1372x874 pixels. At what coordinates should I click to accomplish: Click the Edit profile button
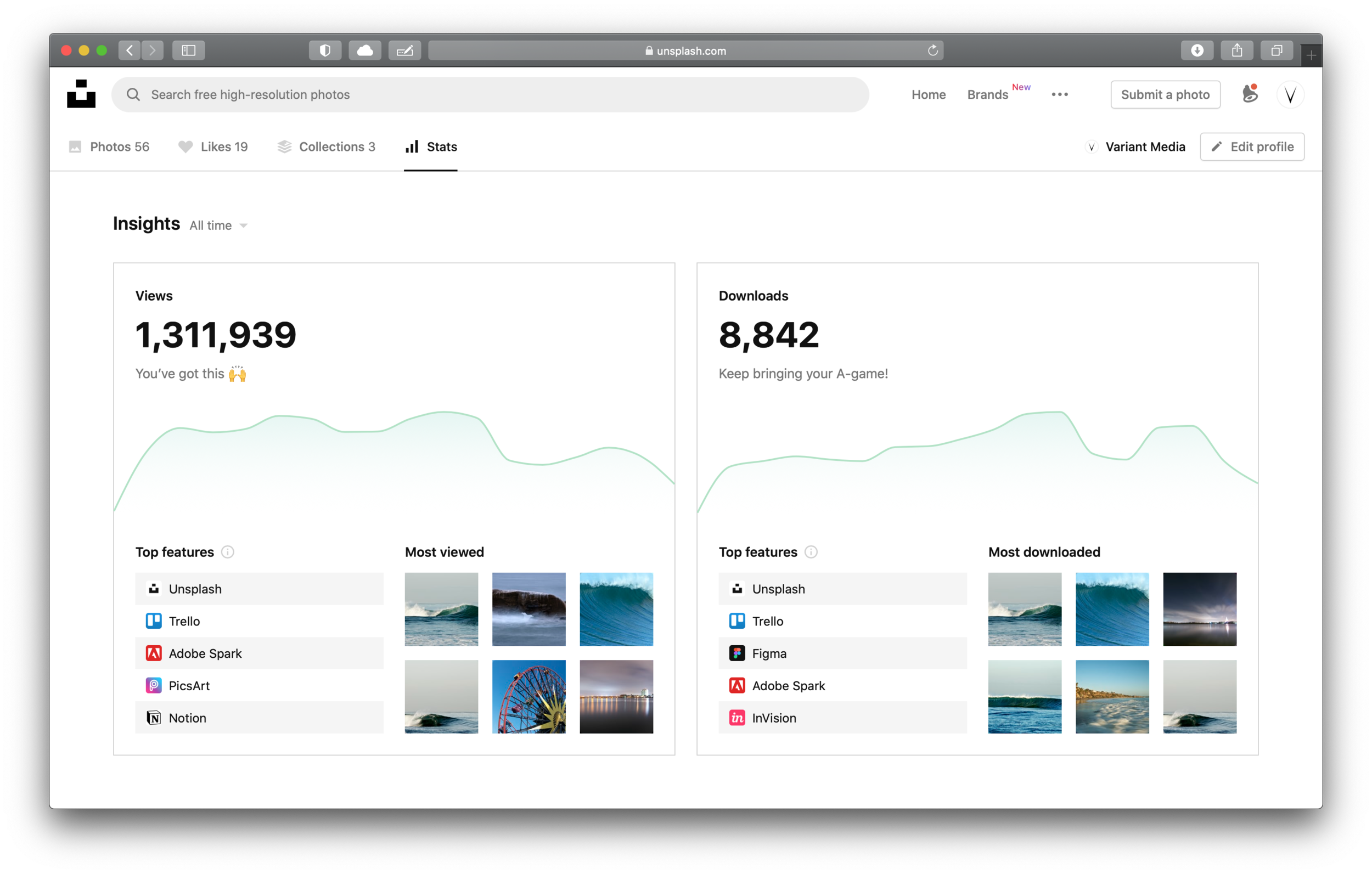tap(1252, 147)
